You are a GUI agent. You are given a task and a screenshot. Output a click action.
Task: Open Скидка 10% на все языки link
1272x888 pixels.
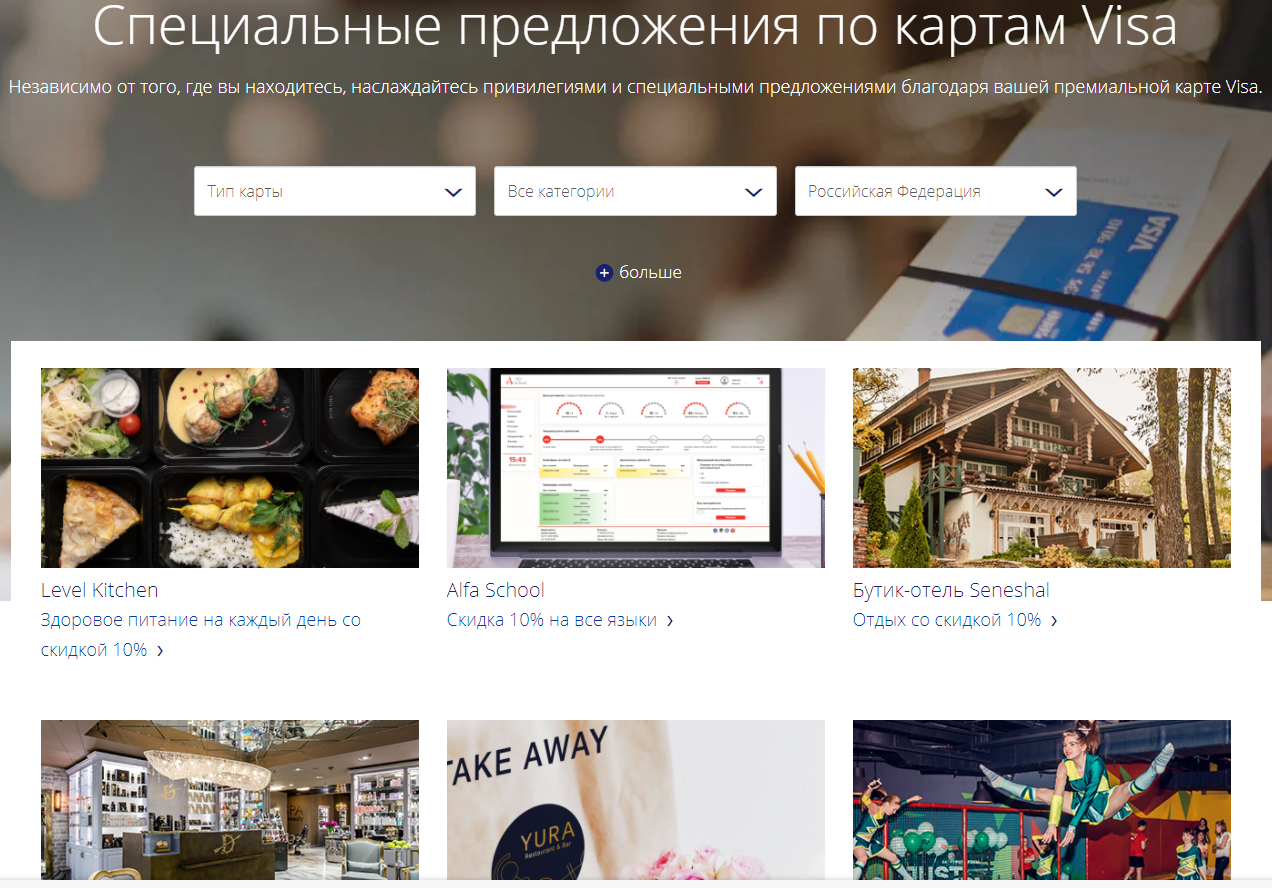pyautogui.click(x=560, y=620)
